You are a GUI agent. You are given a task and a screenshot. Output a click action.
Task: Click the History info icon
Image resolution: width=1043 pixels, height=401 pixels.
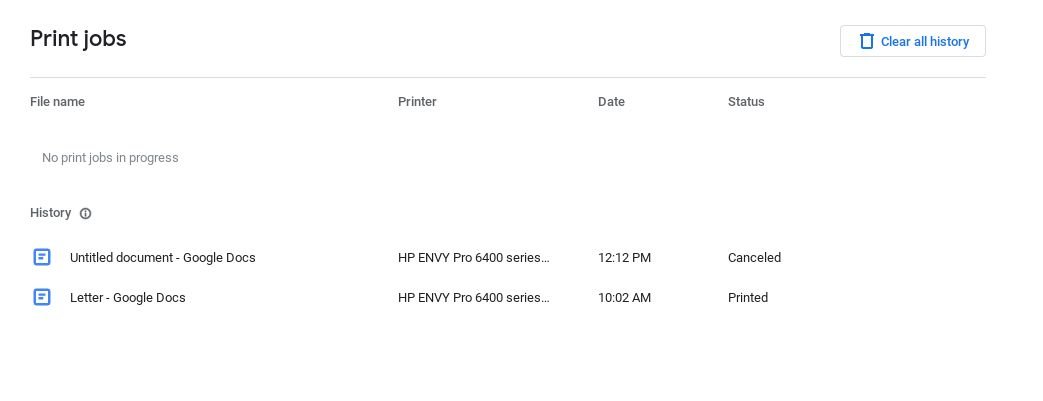click(x=86, y=213)
